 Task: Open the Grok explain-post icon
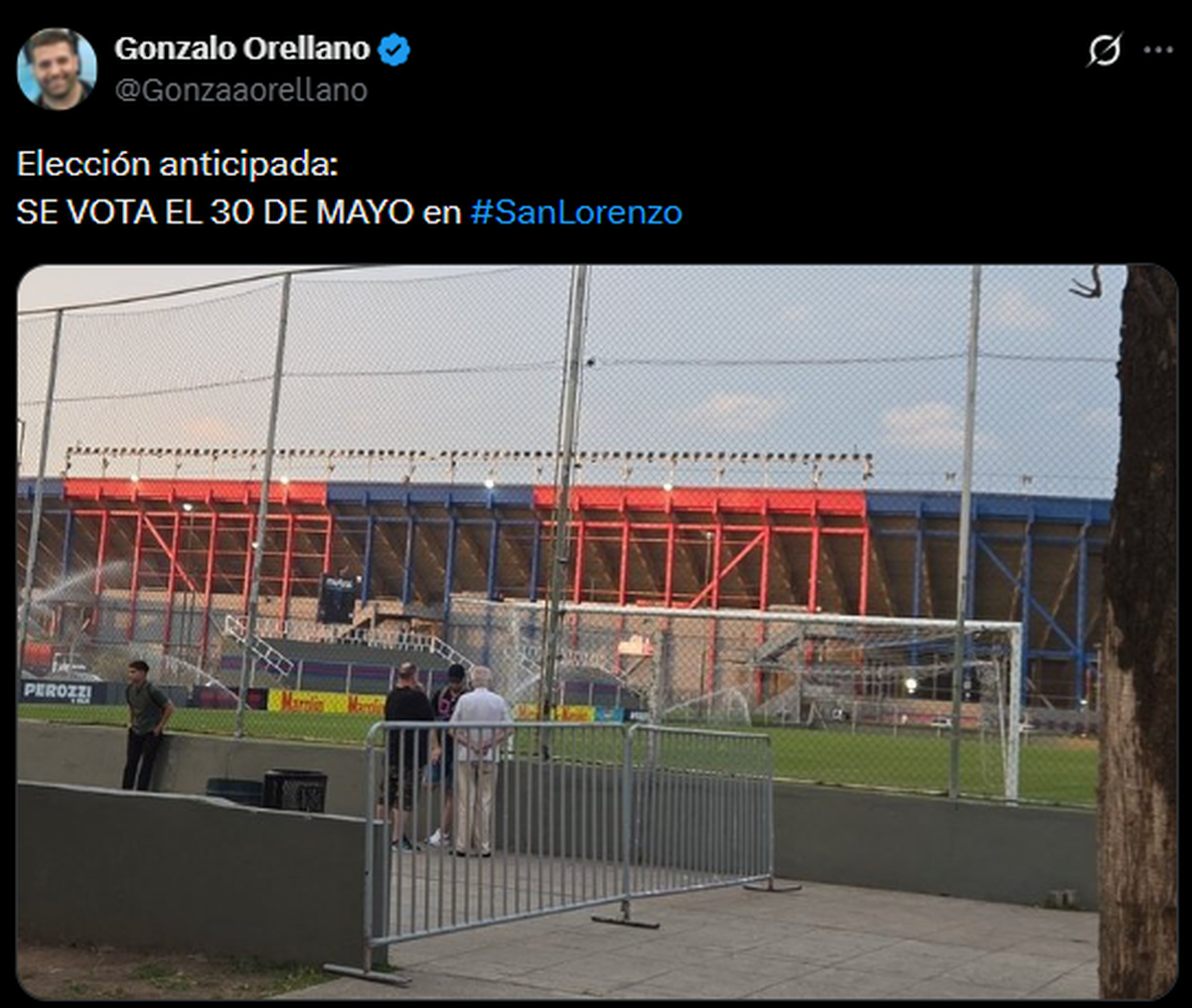pyautogui.click(x=1104, y=50)
